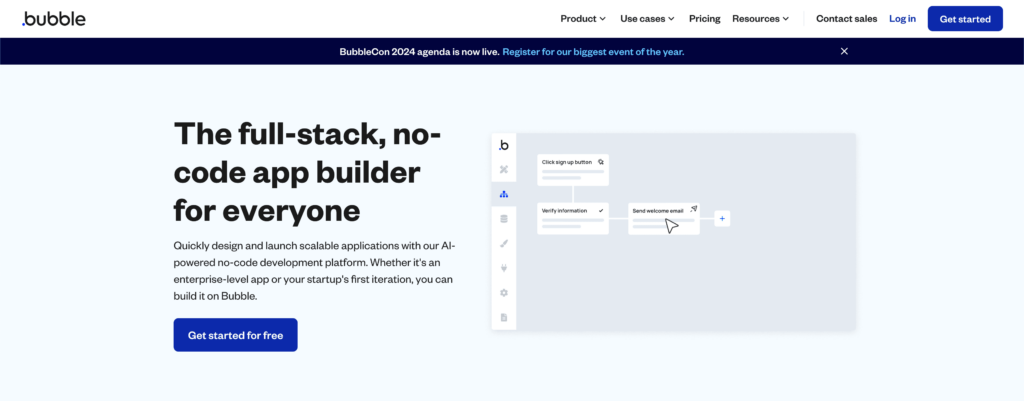Select the Workflow tab icon in editor sidebar
This screenshot has width=1024, height=401.
click(504, 194)
